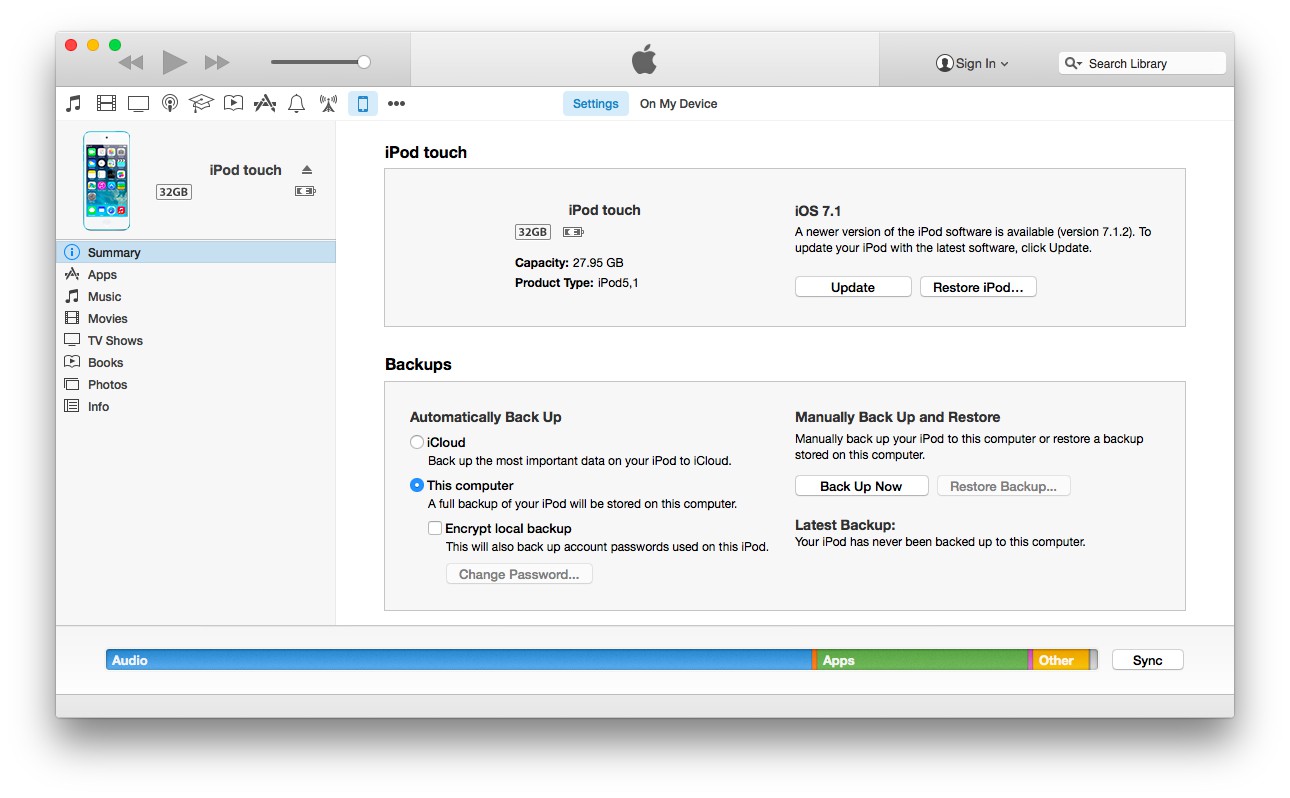Skip ahead with the fast-forward button
Screen dimensions: 1290x798
coord(217,62)
